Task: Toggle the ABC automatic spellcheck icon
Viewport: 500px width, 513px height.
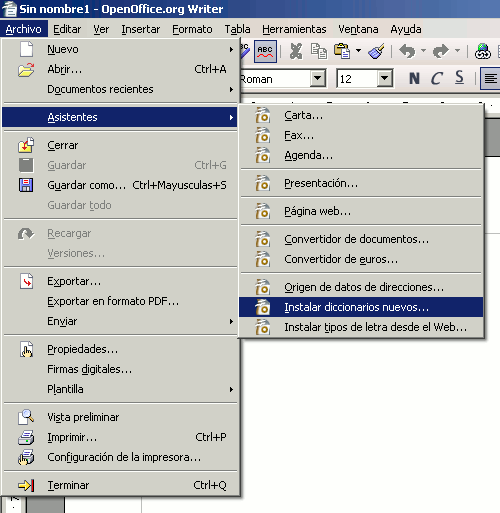Action: pos(265,51)
